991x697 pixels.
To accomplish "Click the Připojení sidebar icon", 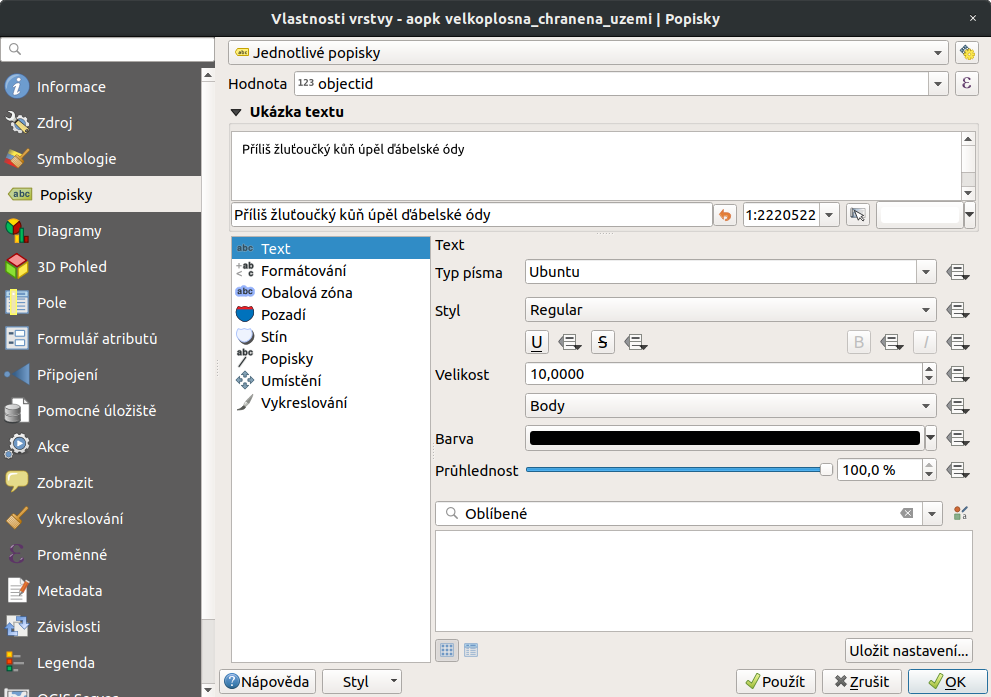I will click(x=17, y=375).
